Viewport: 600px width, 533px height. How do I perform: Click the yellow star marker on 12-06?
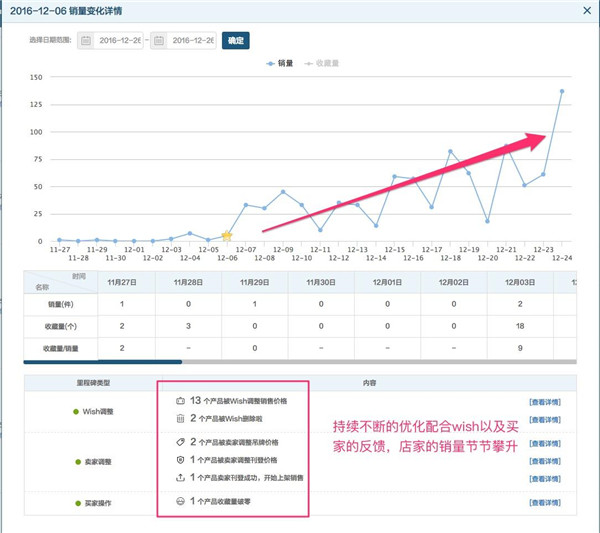(x=226, y=236)
